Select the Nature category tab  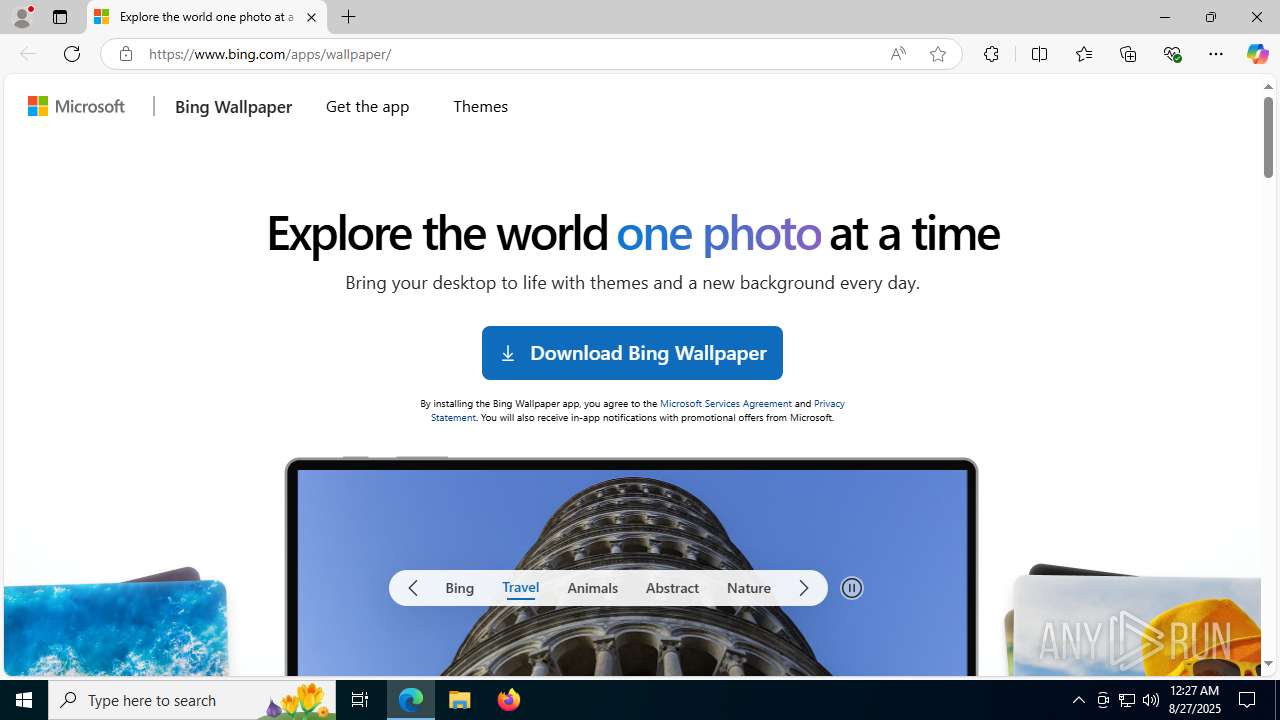coord(749,588)
